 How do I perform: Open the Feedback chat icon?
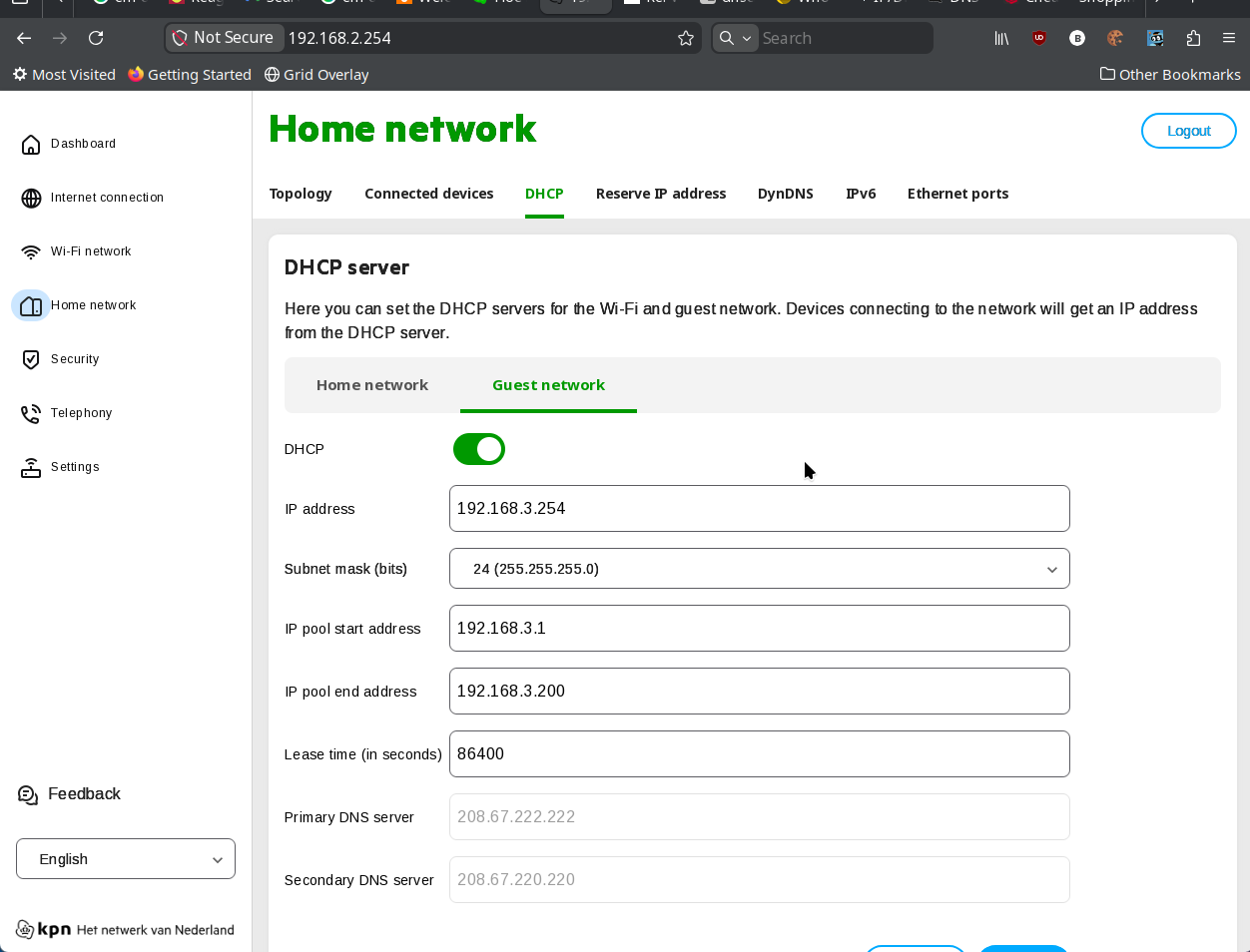(x=28, y=794)
